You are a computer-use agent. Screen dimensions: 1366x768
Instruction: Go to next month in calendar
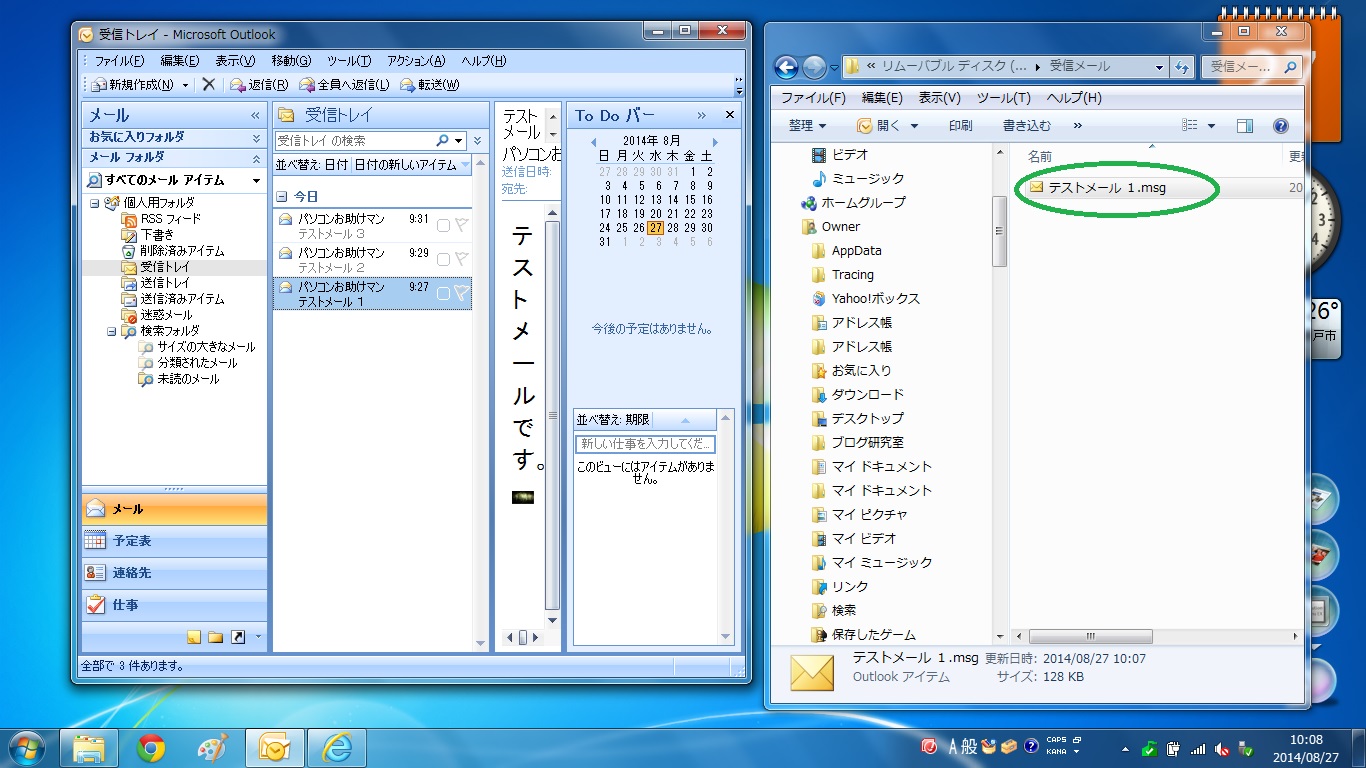(715, 142)
